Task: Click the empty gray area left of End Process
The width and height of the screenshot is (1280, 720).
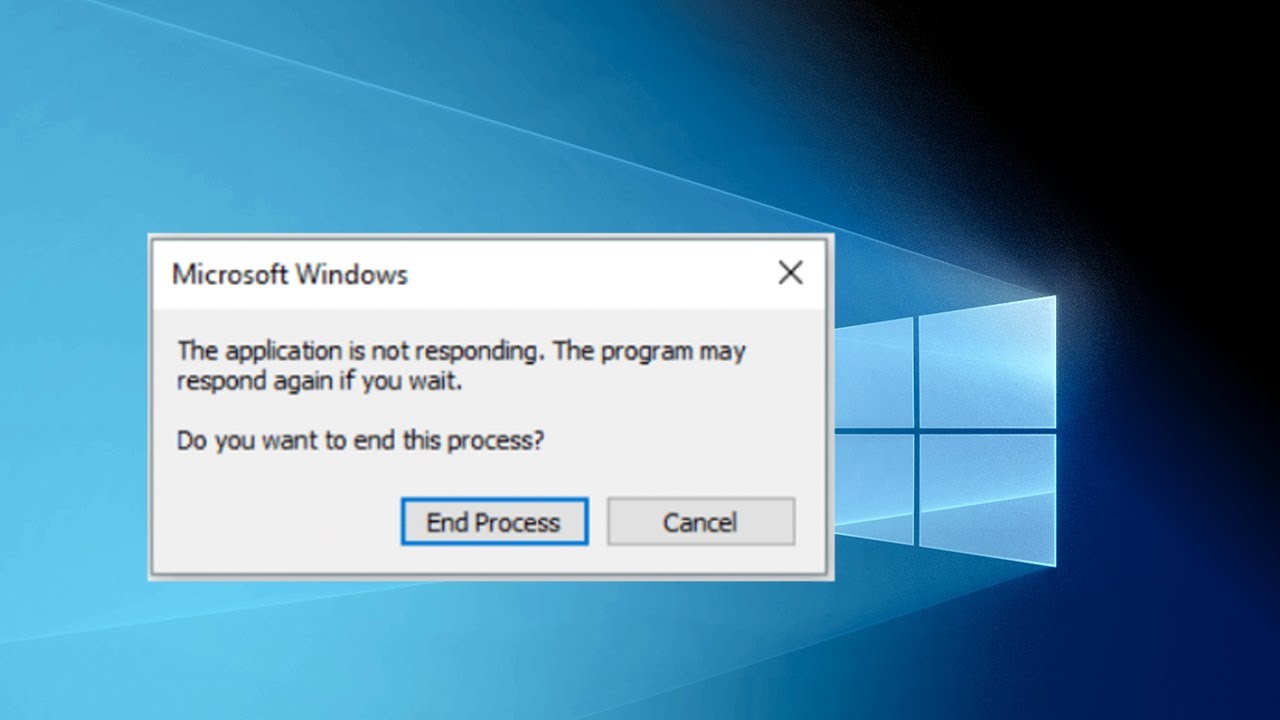Action: [275, 522]
